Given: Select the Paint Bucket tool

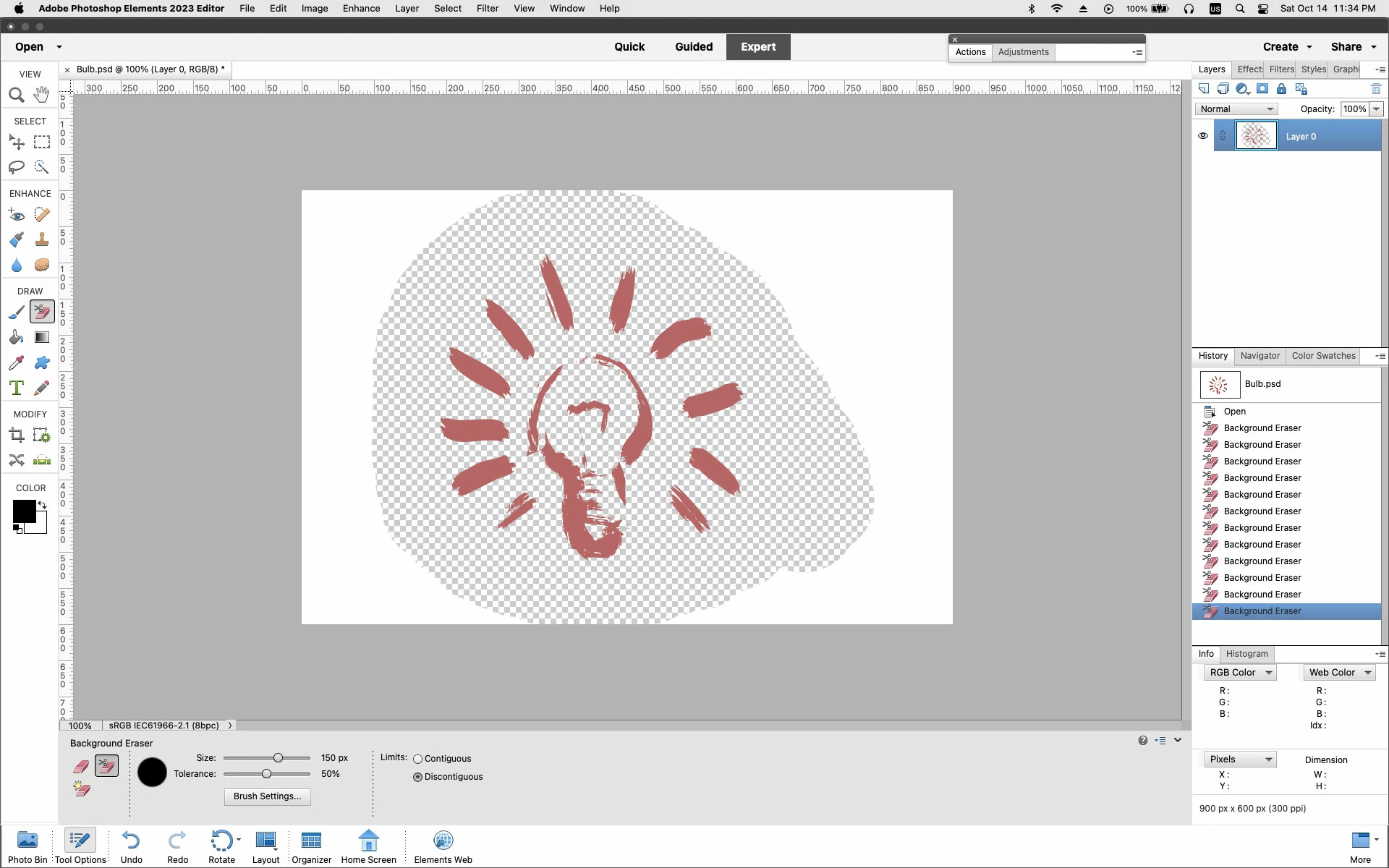Looking at the screenshot, I should [x=17, y=337].
